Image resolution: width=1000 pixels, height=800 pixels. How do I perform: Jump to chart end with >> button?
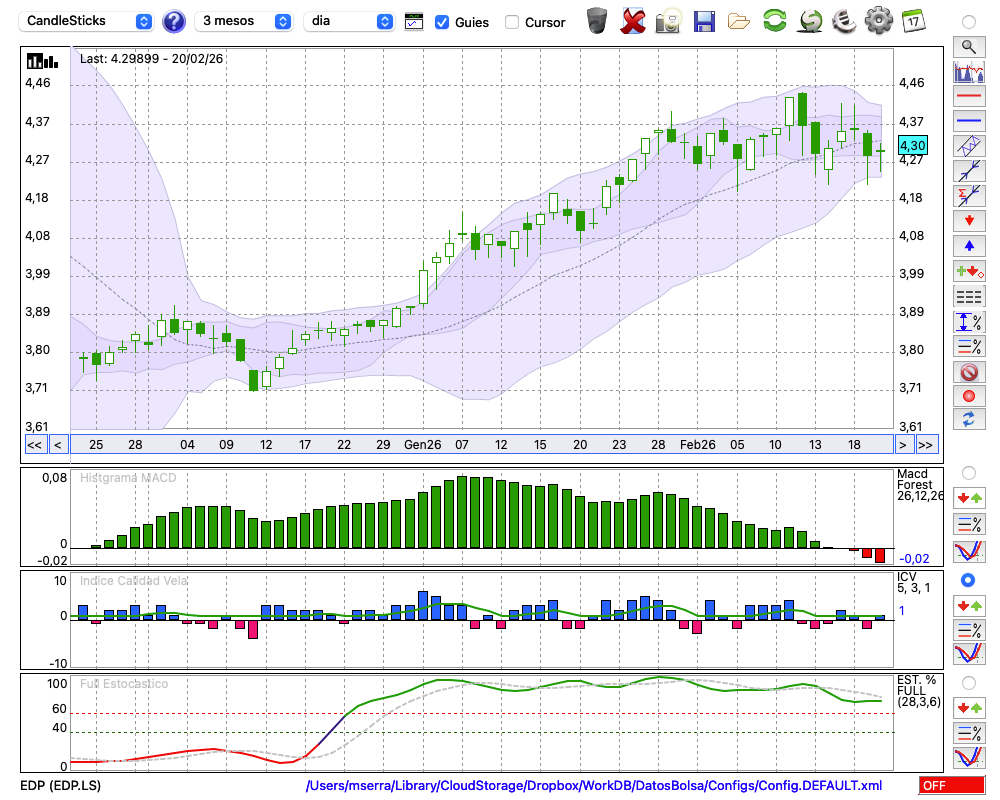point(926,445)
